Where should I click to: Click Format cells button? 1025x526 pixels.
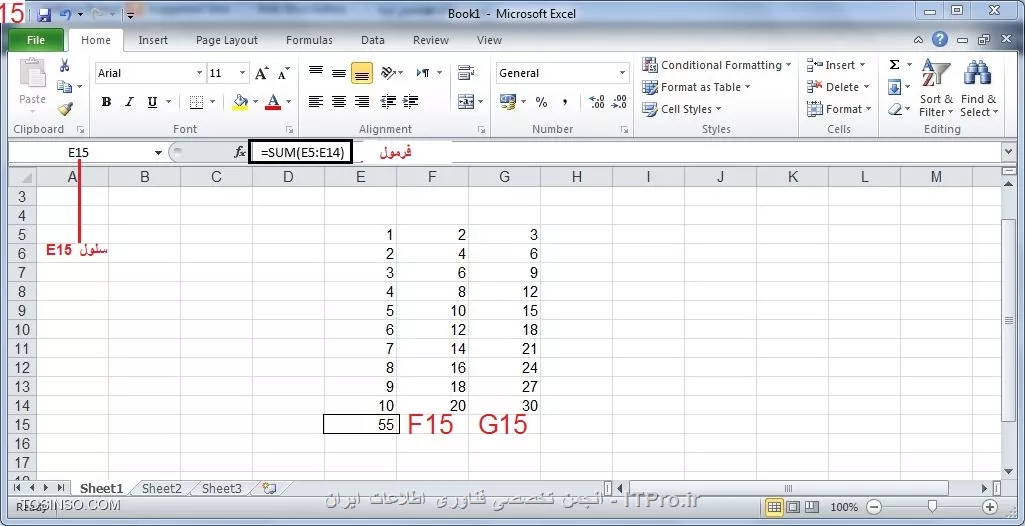pos(840,109)
